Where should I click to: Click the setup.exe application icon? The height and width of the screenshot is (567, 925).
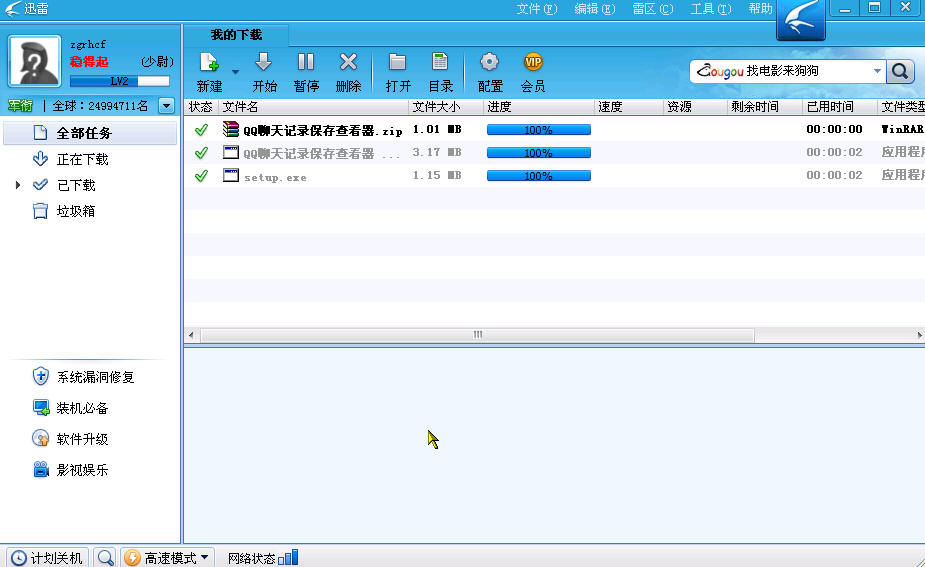231,175
